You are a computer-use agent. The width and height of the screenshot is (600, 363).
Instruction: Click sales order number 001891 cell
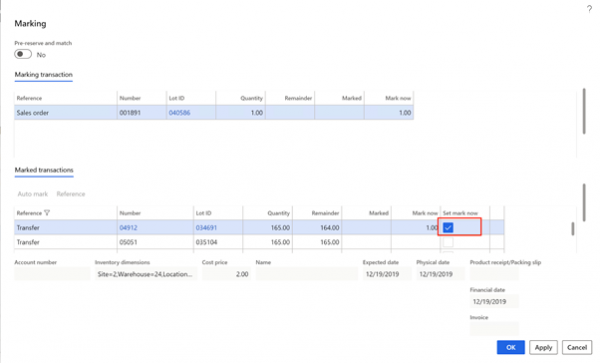coord(142,113)
